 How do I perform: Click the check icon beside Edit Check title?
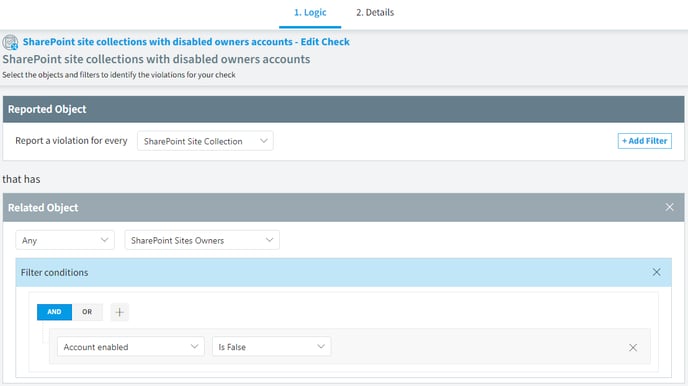pyautogui.click(x=10, y=42)
